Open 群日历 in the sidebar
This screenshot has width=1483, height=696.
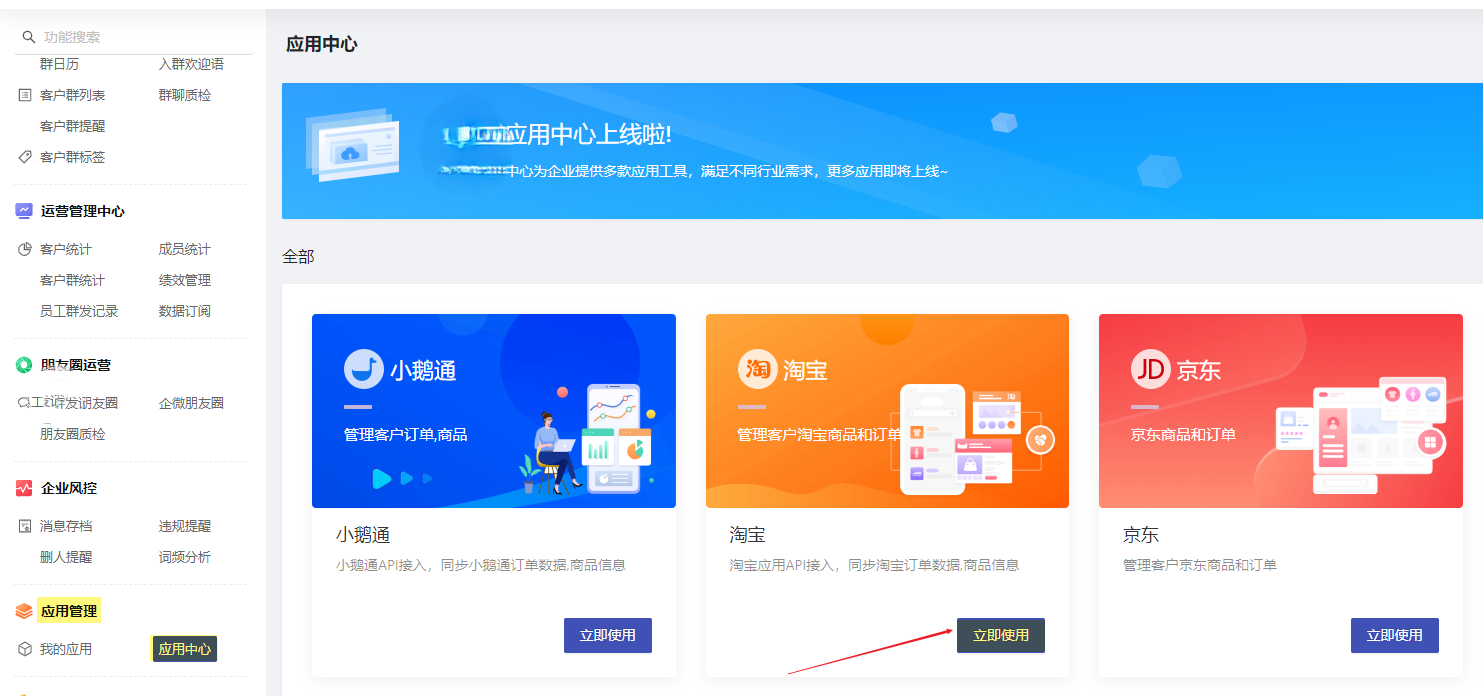(59, 64)
